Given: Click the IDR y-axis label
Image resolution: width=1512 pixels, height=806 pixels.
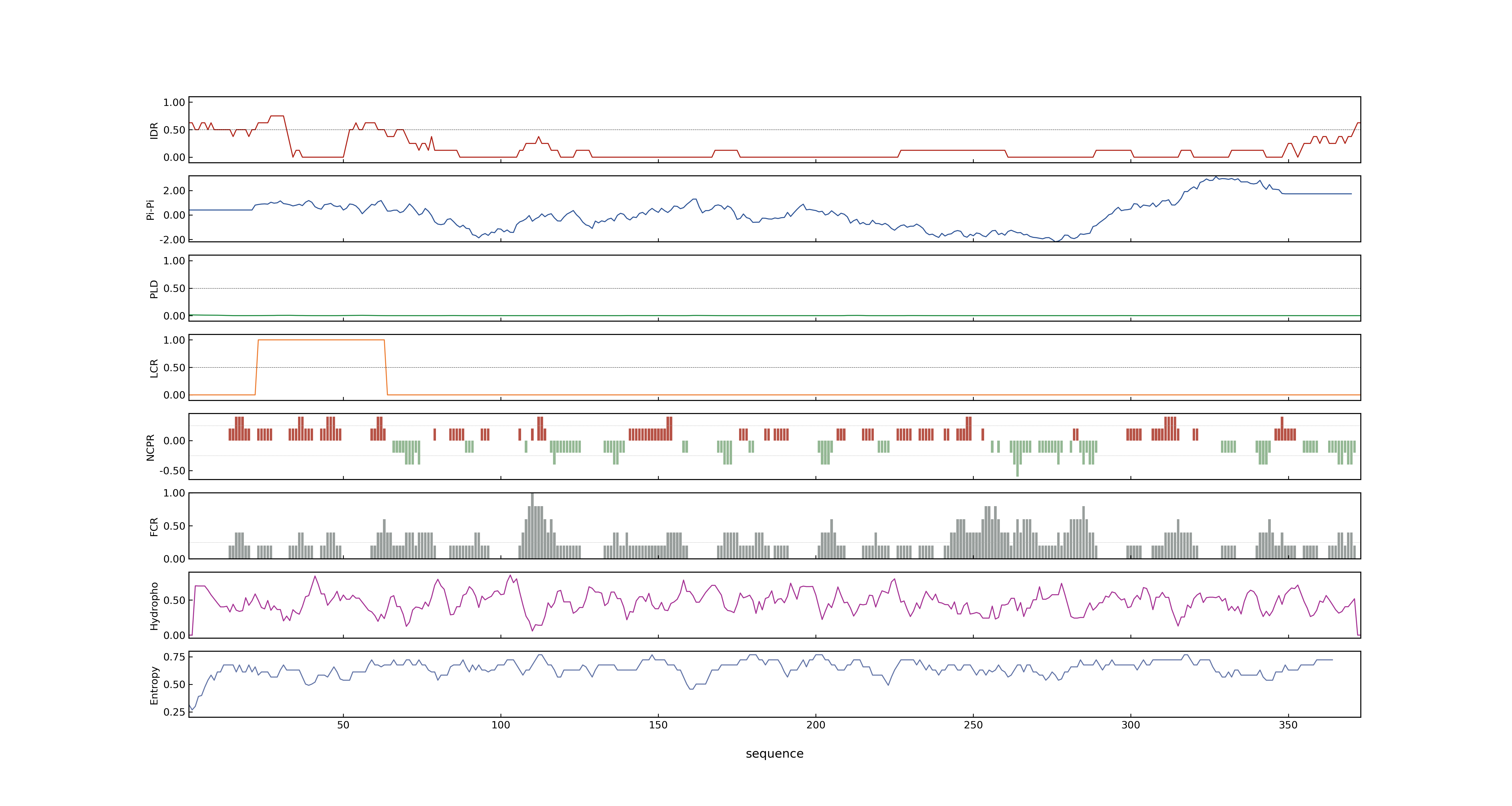Looking at the screenshot, I should [154, 130].
